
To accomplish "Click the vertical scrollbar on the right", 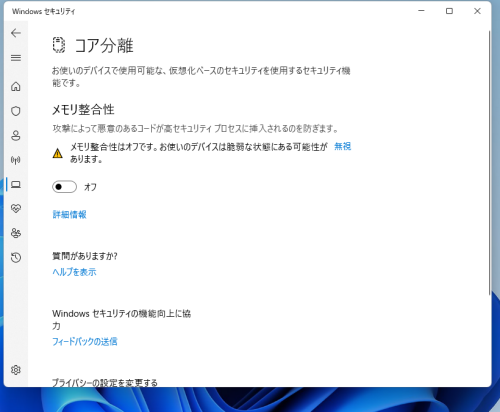I will pyautogui.click(x=489, y=163).
